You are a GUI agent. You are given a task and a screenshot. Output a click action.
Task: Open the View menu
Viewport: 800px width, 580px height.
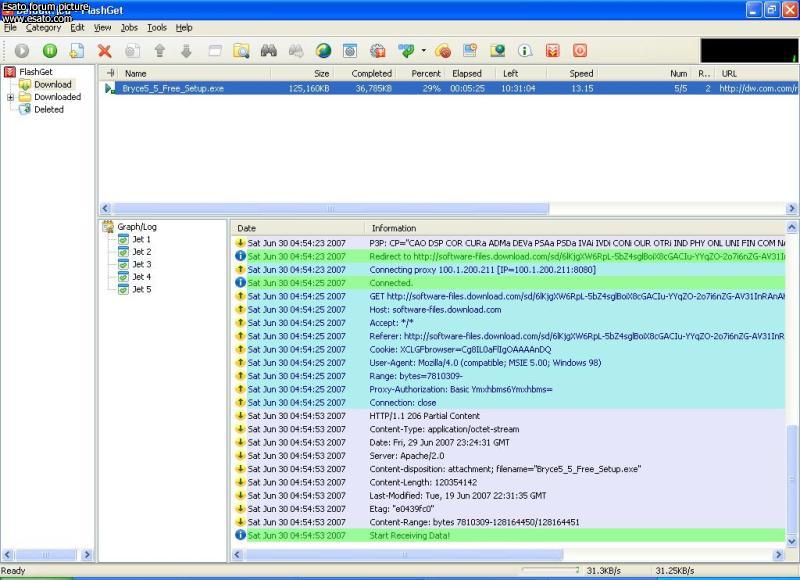[x=102, y=28]
